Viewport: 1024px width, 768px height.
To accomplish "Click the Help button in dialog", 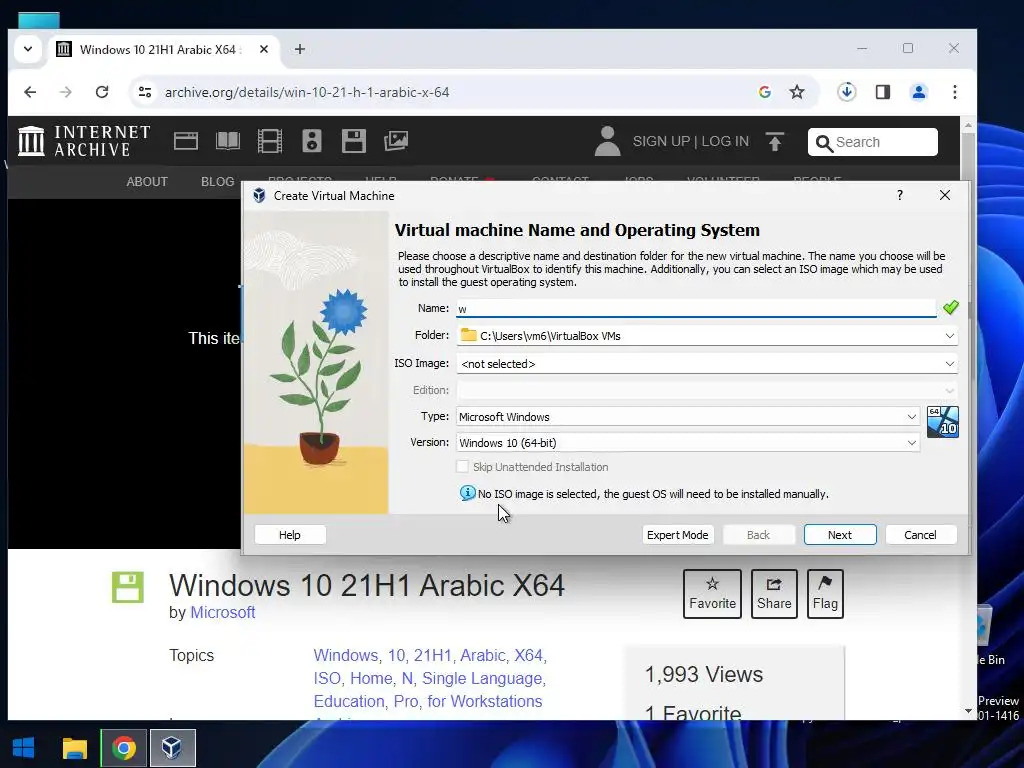I will pos(290,535).
